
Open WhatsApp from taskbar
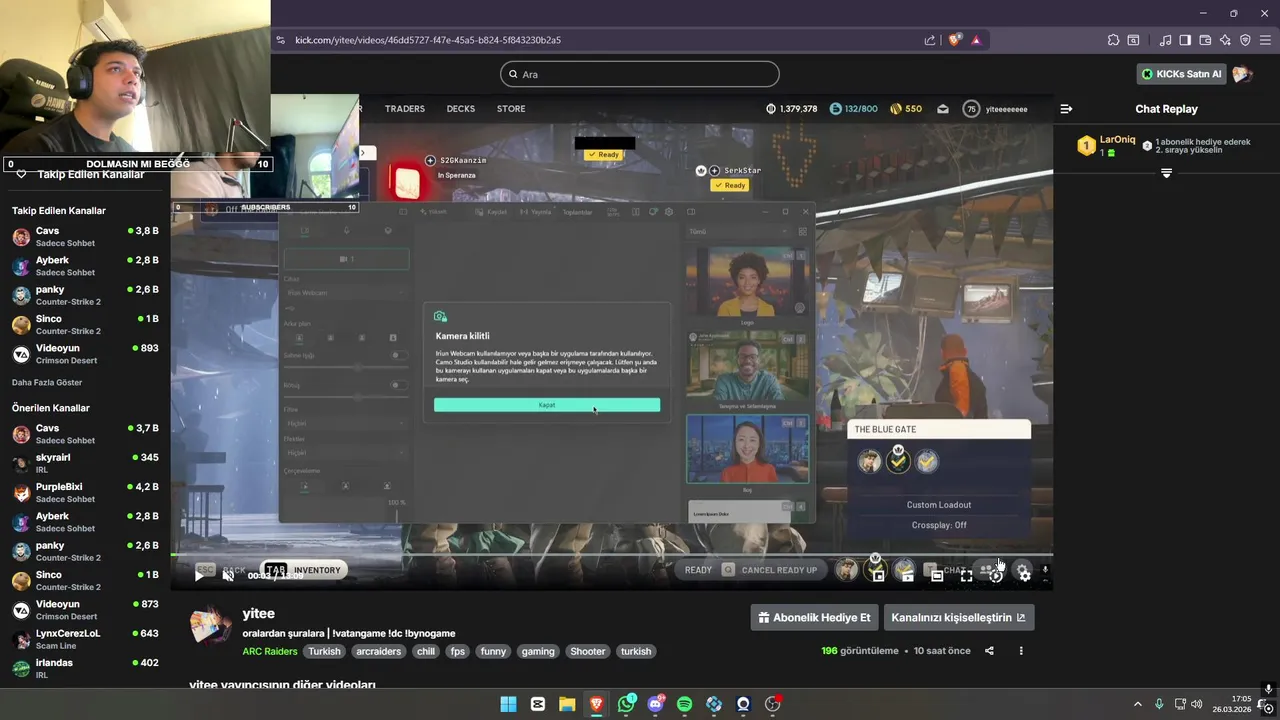tap(626, 704)
